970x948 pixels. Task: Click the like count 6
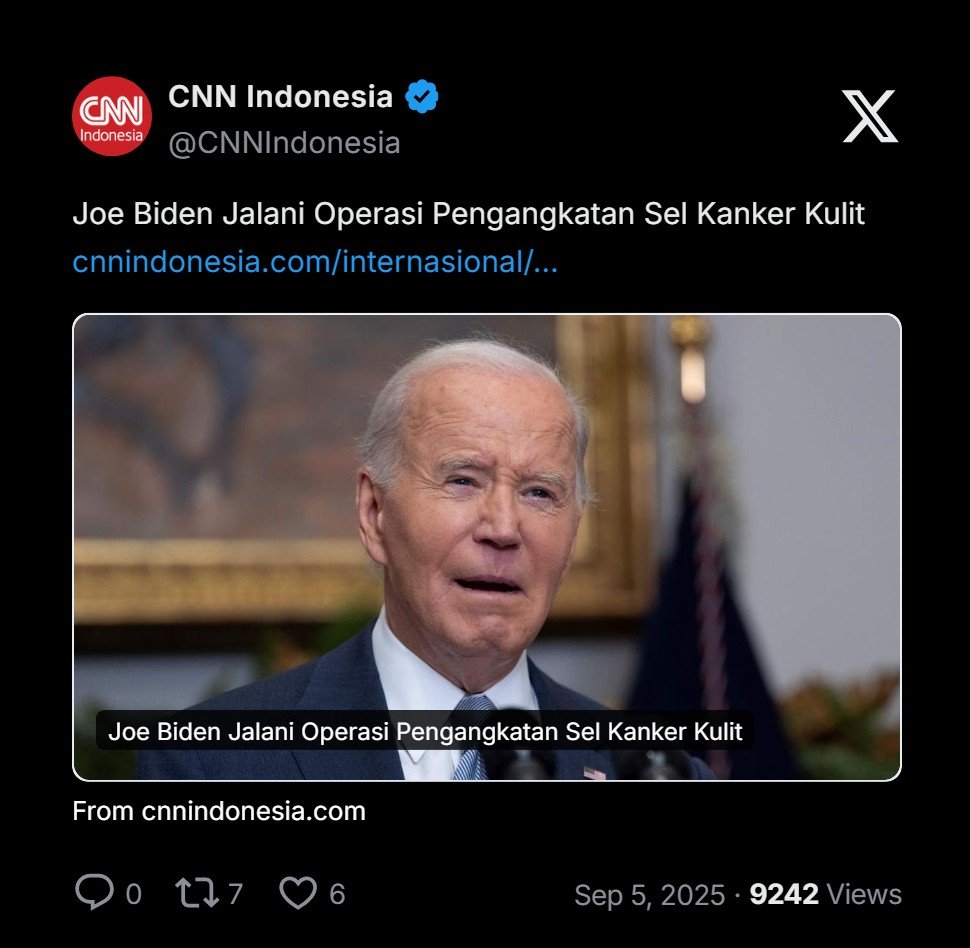pyautogui.click(x=337, y=894)
